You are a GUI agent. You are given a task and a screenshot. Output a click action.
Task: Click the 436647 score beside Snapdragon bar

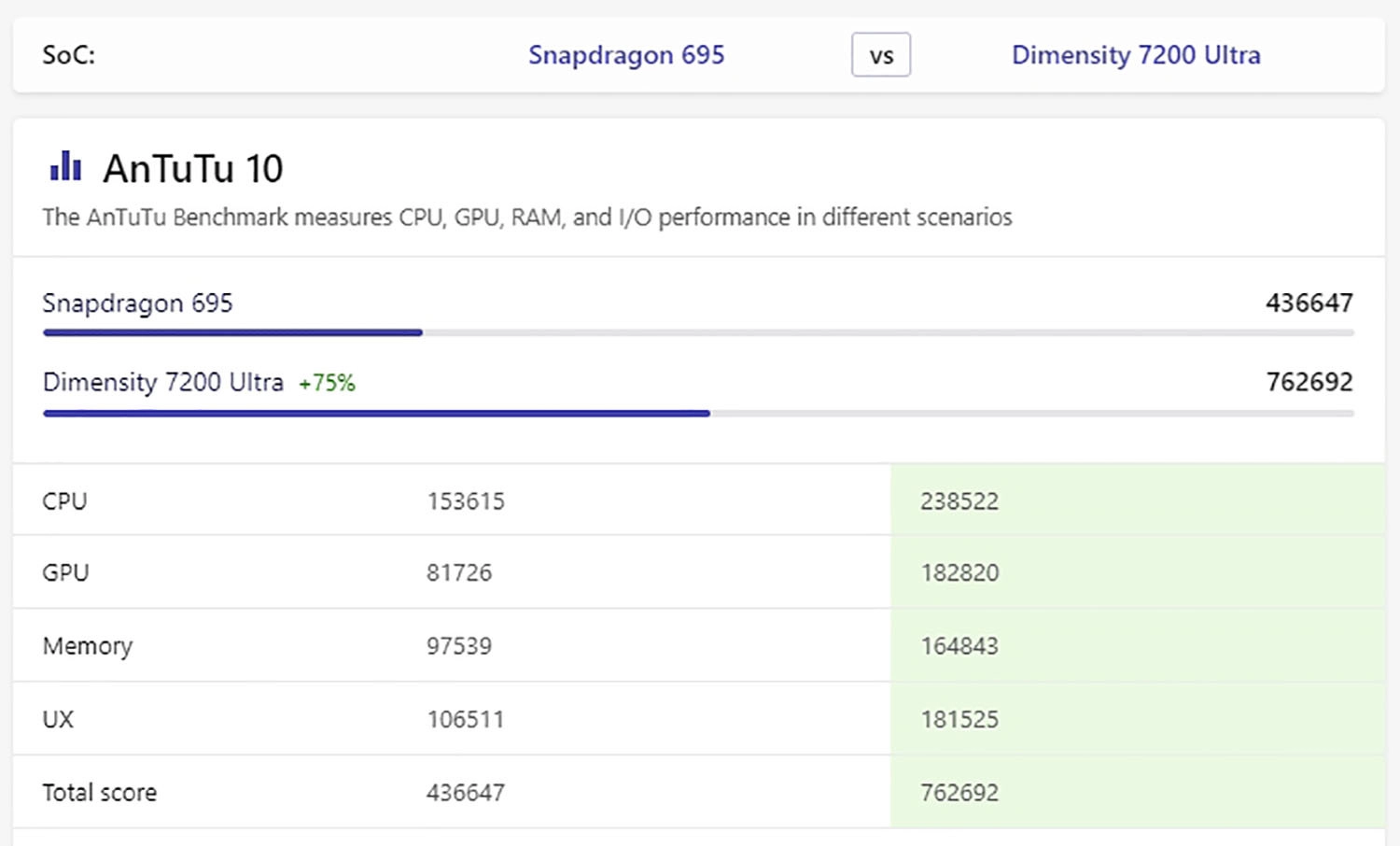(x=1309, y=303)
